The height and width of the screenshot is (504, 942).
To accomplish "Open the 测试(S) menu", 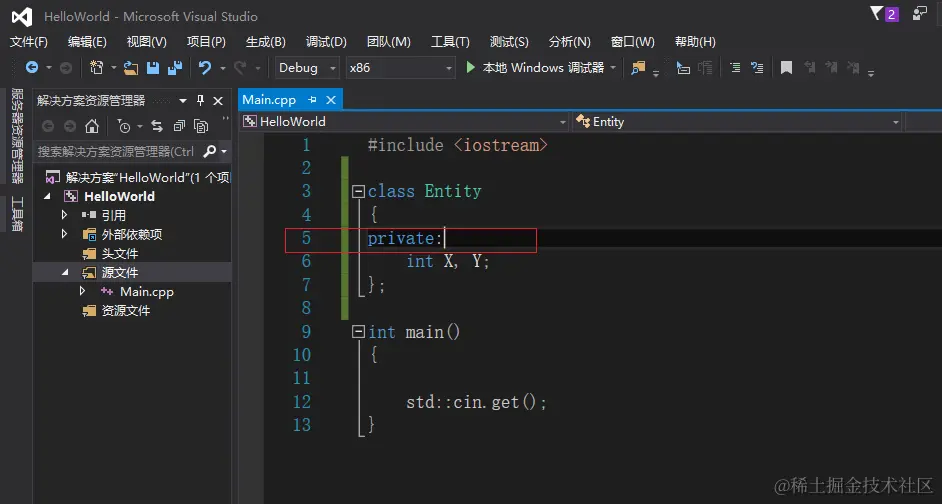I will [509, 41].
